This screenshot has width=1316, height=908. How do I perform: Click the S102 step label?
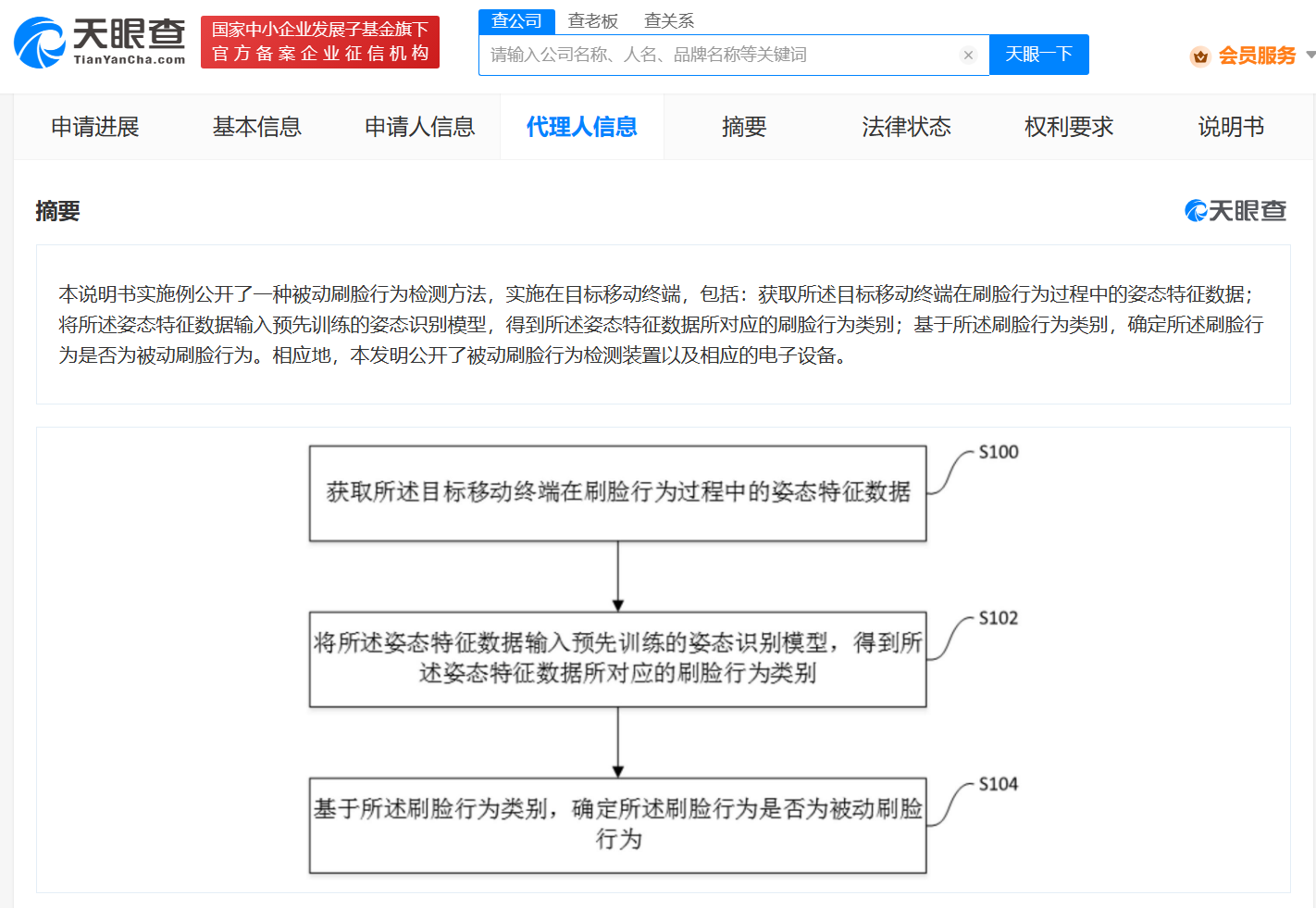[999, 617]
